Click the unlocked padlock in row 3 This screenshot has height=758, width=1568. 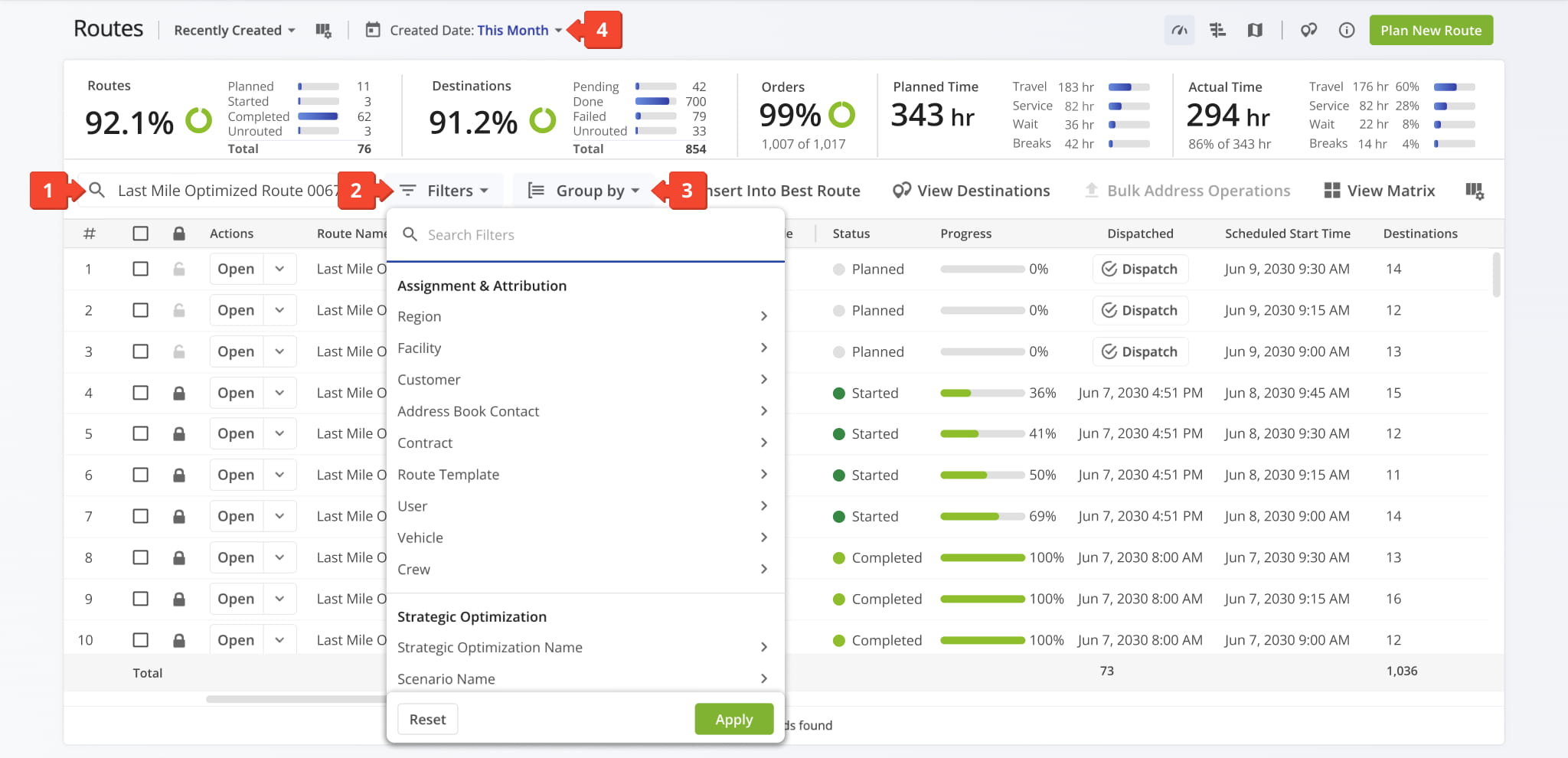178,351
